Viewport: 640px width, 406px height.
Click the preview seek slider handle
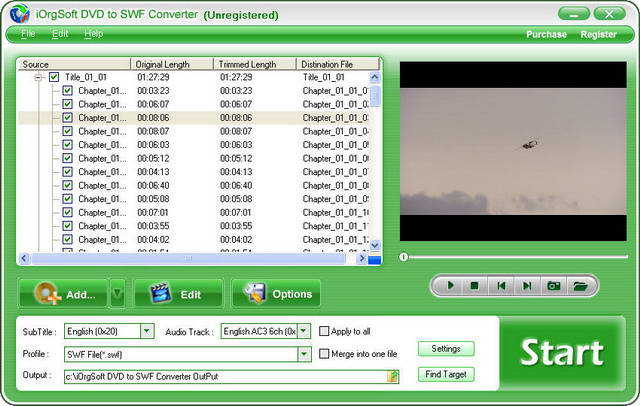[404, 257]
